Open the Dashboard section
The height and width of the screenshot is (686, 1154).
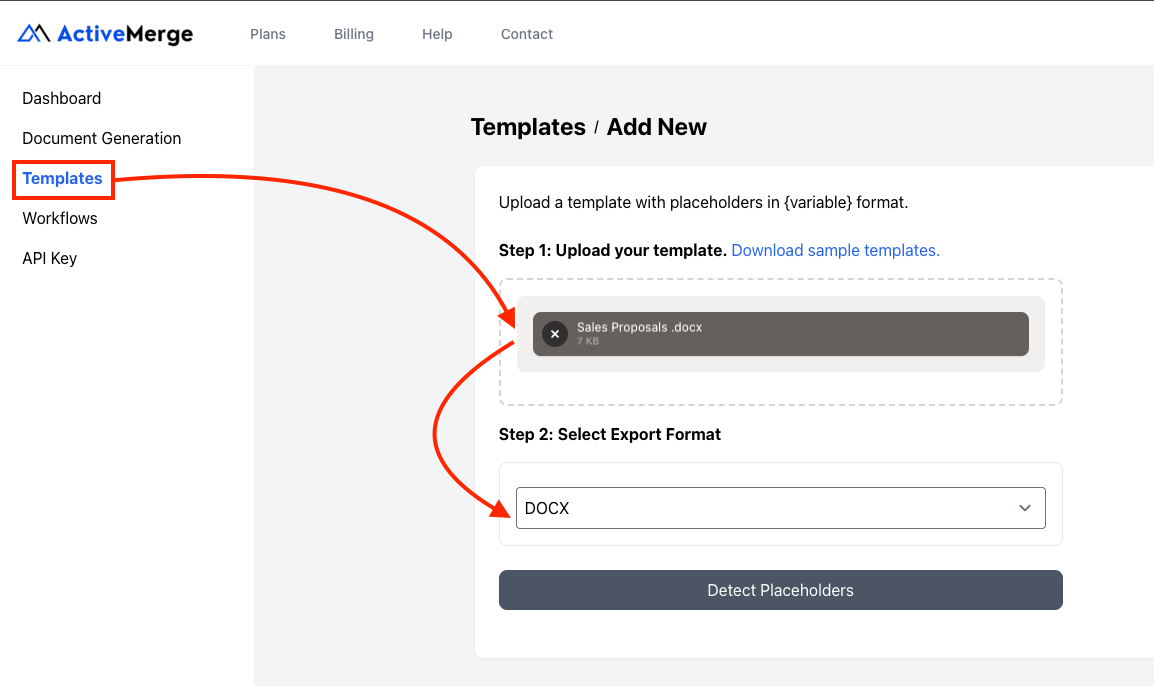click(x=61, y=98)
